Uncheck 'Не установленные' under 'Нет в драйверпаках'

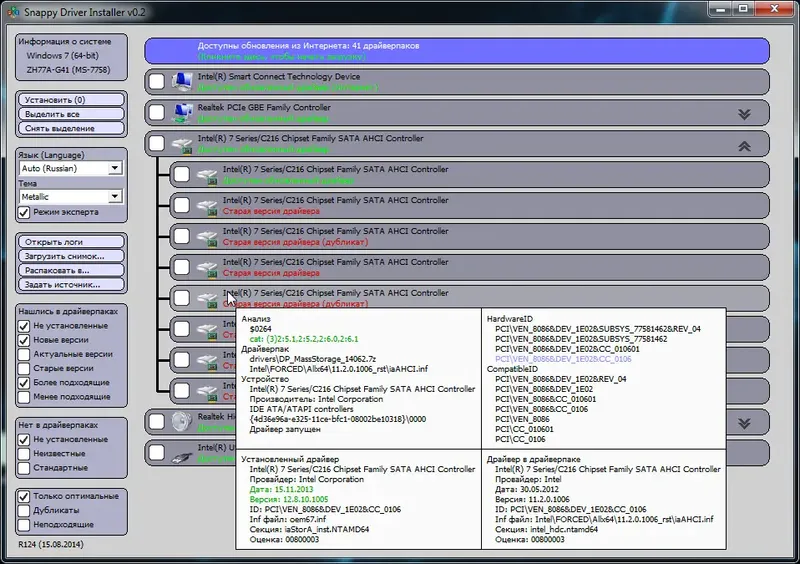[x=24, y=439]
